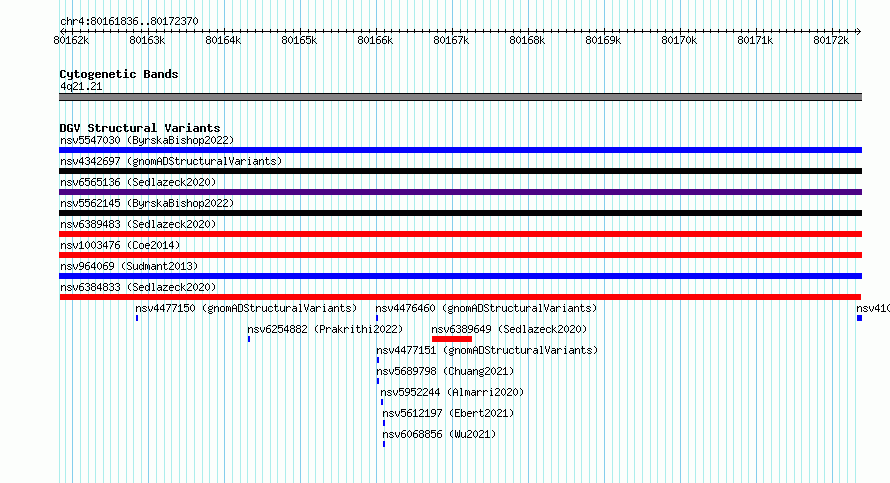Select the blue marker under nsv4477151

[378, 360]
